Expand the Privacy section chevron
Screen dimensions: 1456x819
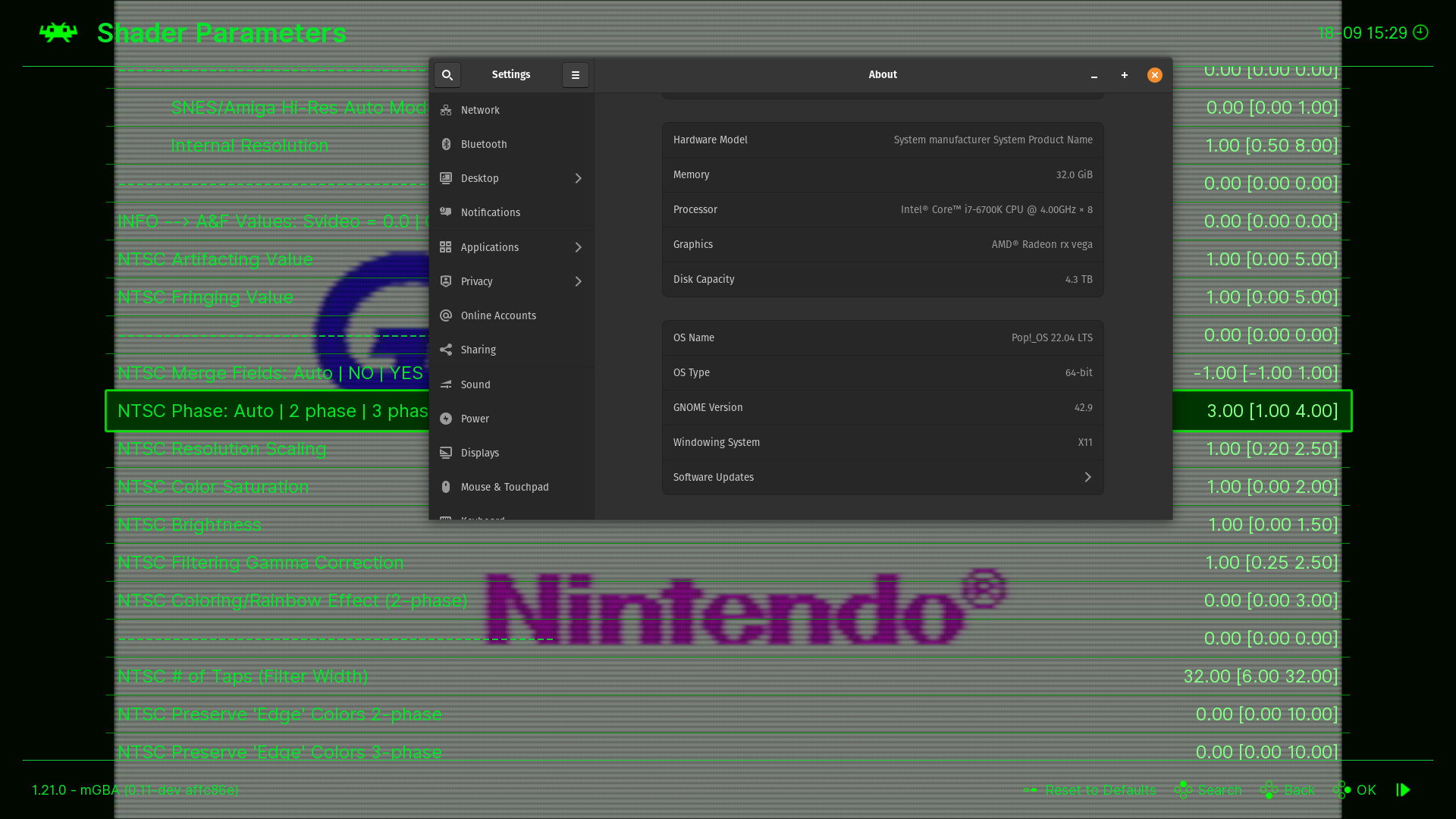578,281
